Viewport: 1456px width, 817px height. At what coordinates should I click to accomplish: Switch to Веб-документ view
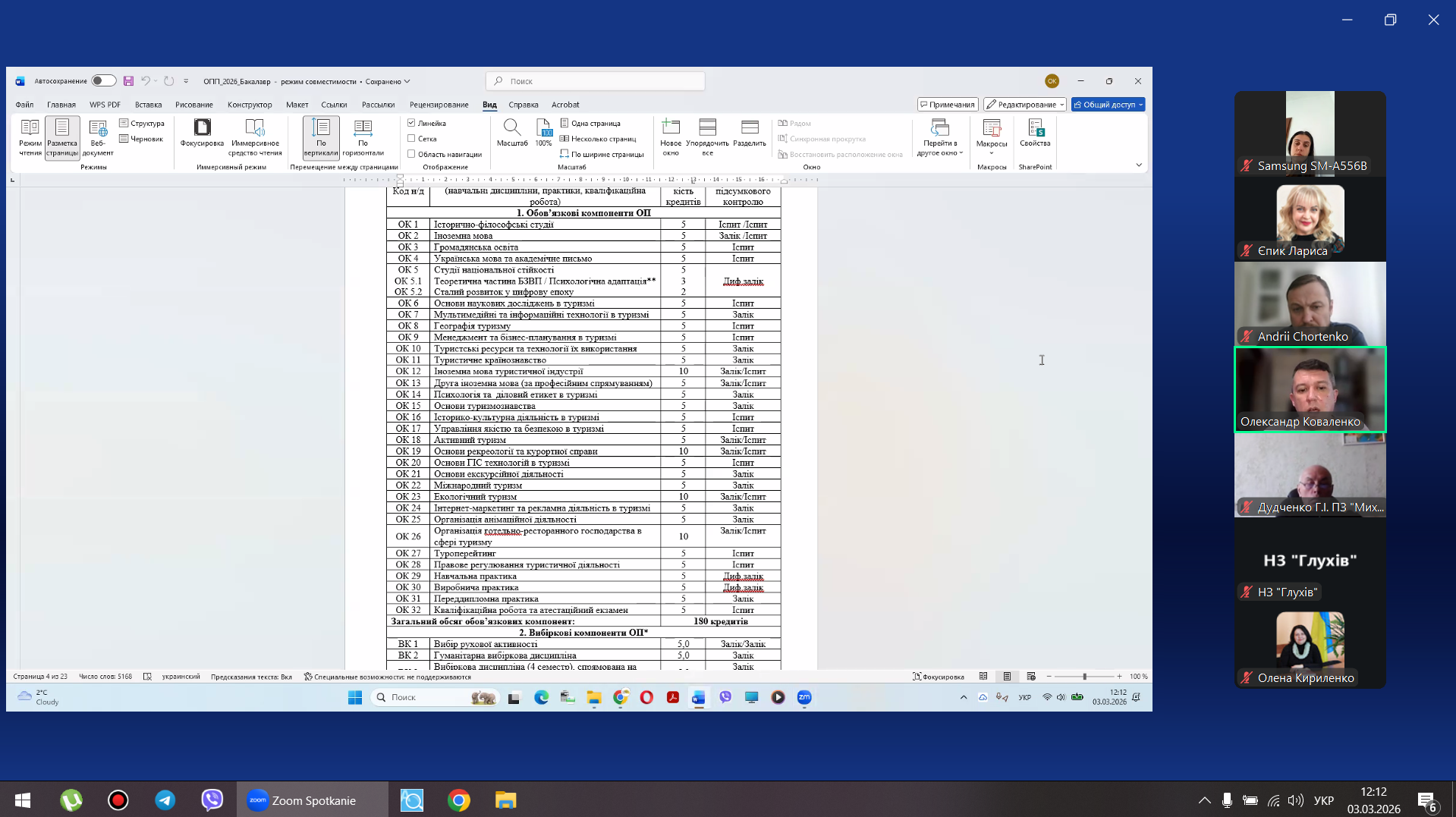(98, 137)
